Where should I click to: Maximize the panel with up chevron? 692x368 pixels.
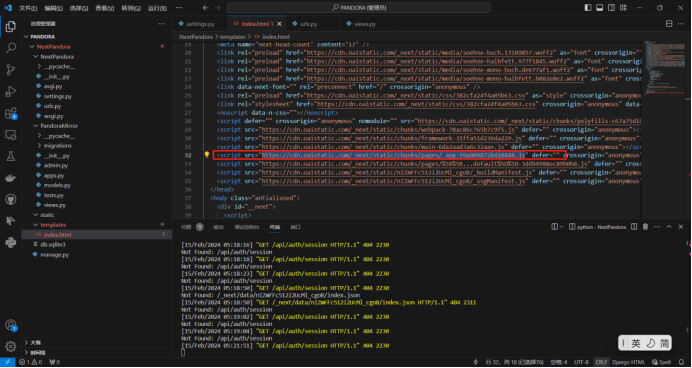[x=669, y=227]
